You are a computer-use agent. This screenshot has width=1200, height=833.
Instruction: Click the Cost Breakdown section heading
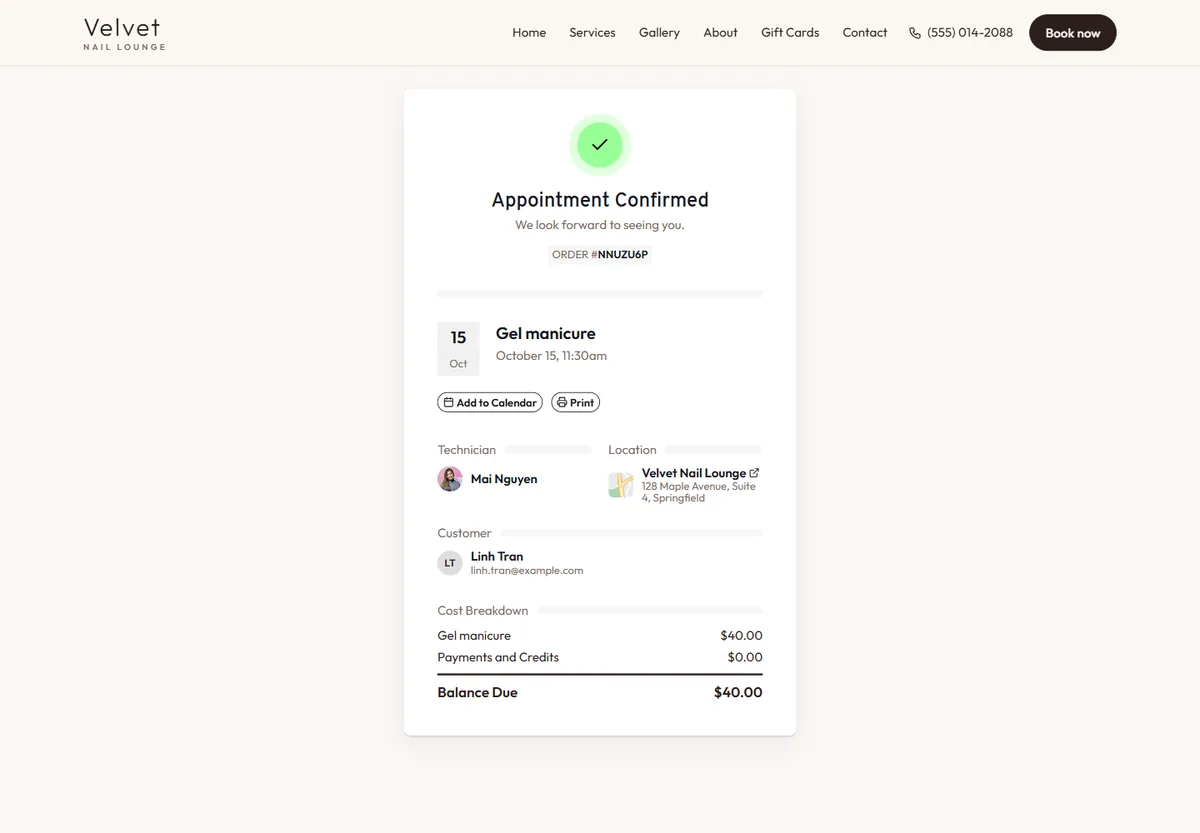tap(483, 610)
